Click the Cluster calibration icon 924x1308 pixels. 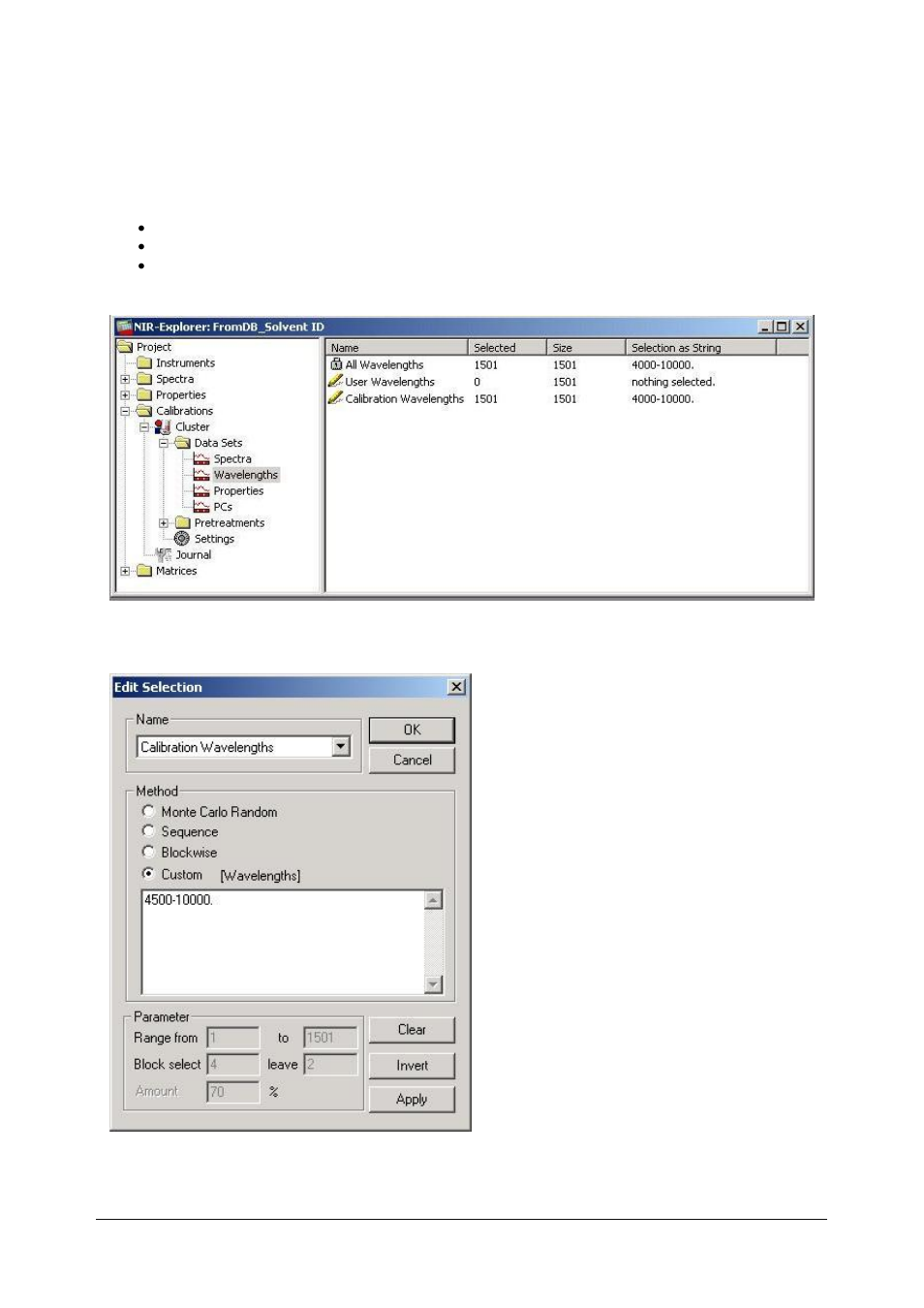tap(163, 426)
